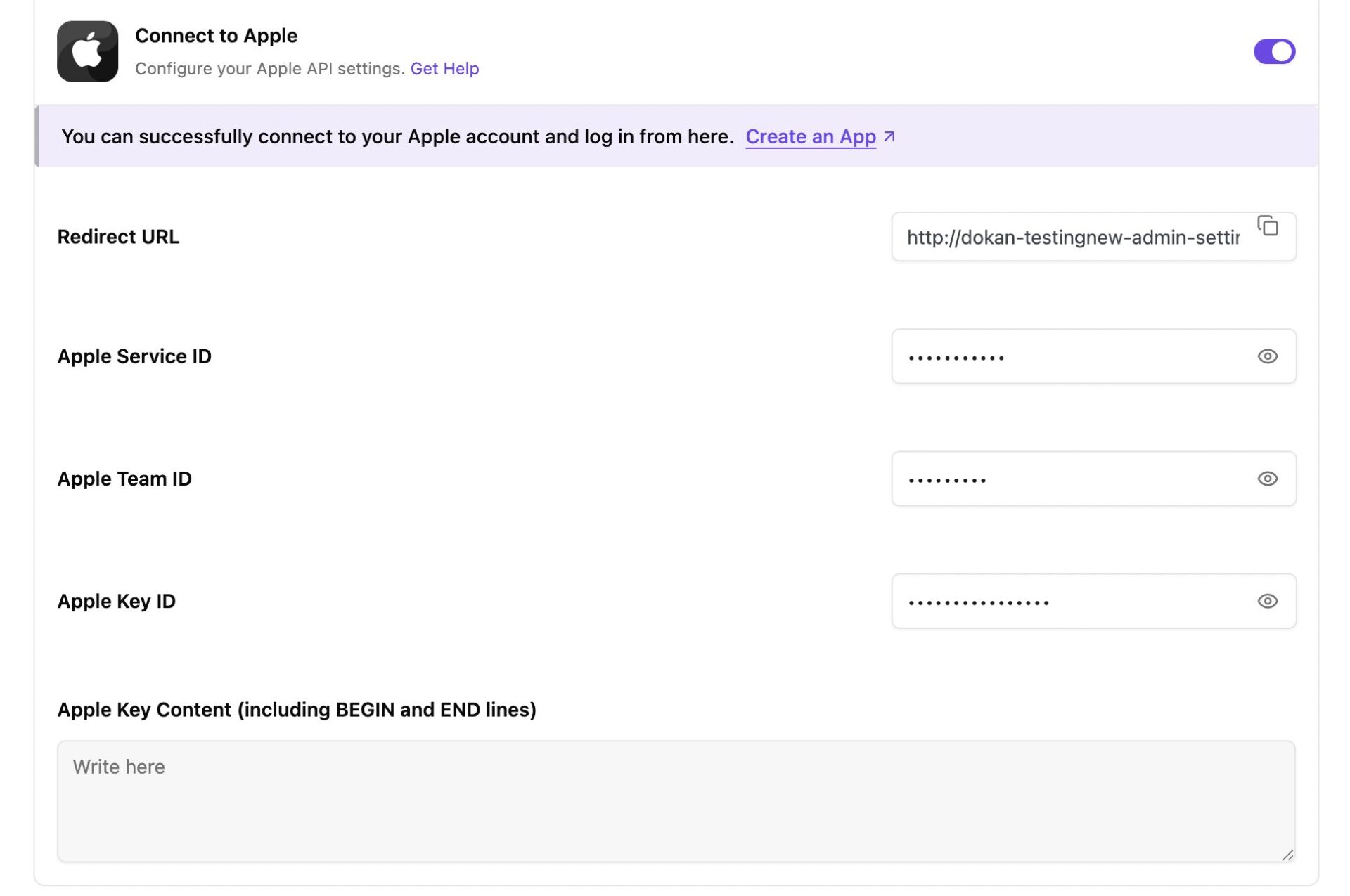Focus the Apple Key ID input
The image size is (1350, 896).
[x=1093, y=601]
